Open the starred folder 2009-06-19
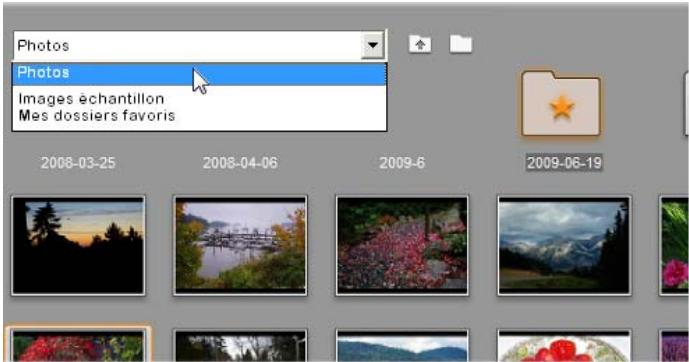The height and width of the screenshot is (362, 689). click(x=561, y=103)
